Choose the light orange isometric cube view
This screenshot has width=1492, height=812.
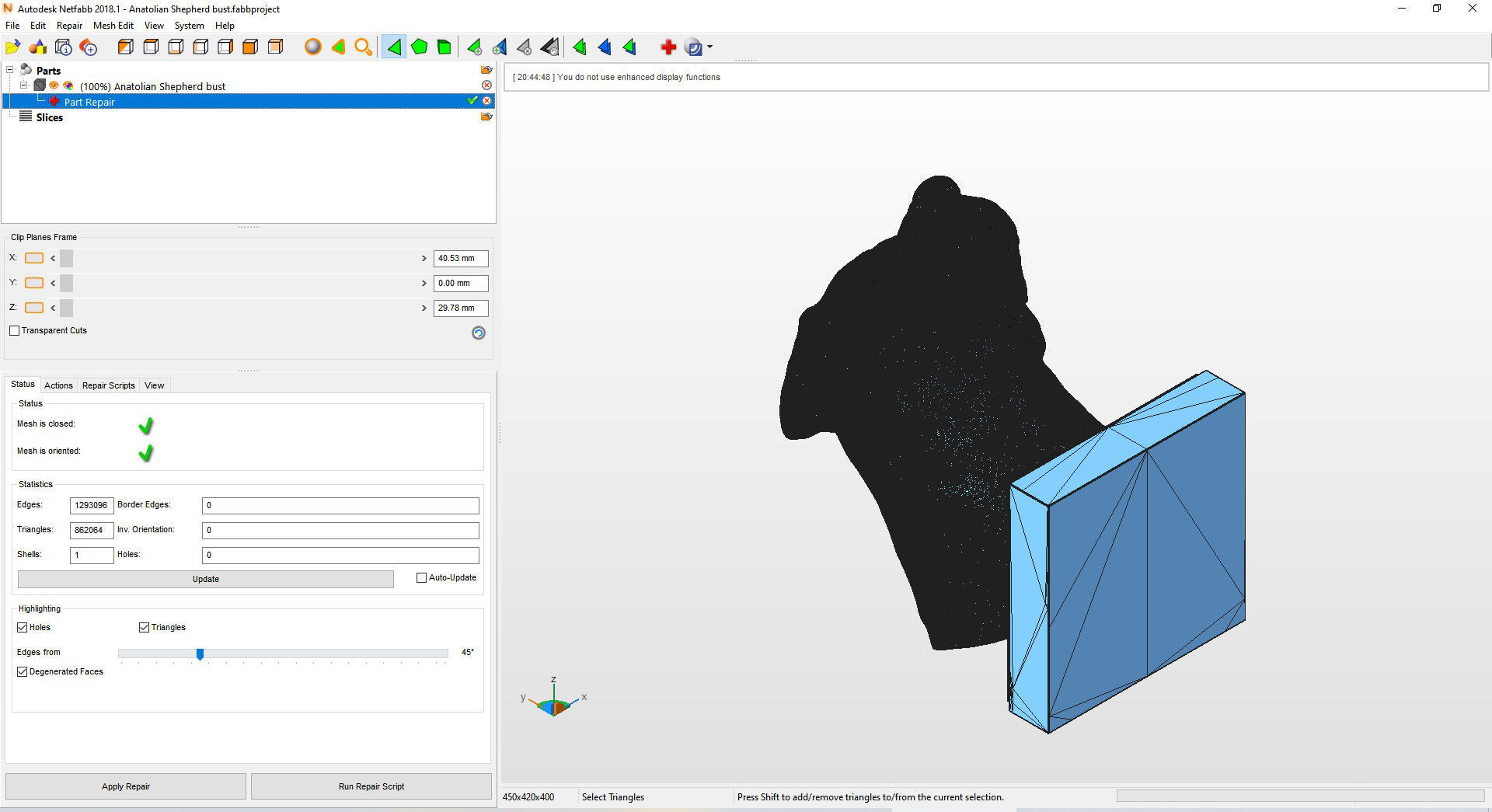point(275,47)
